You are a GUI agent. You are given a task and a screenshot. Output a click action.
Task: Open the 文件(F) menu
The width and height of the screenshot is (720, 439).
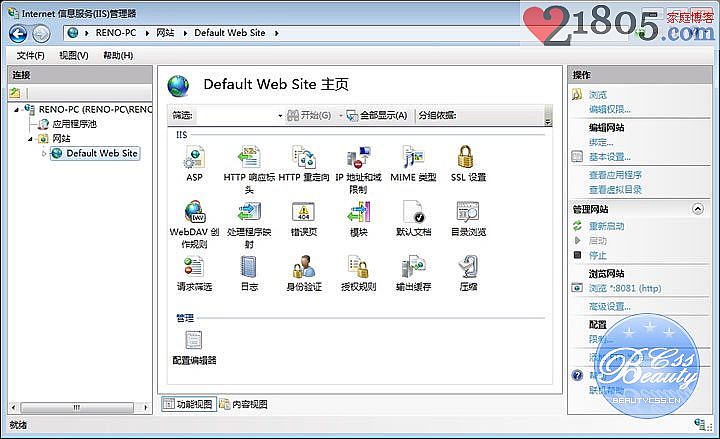tap(30, 56)
